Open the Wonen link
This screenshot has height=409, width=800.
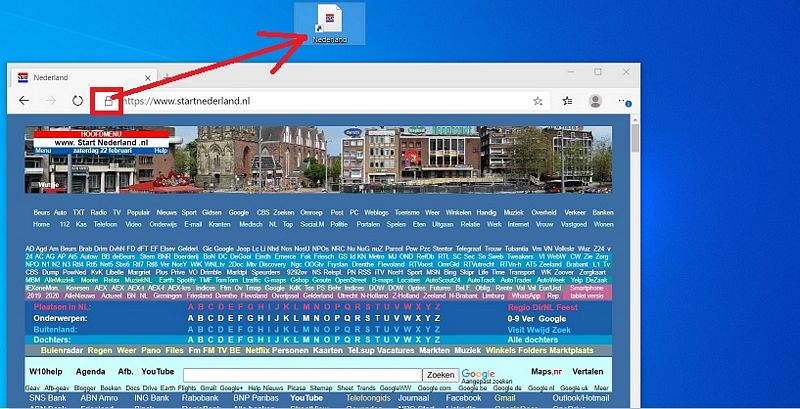coord(604,224)
